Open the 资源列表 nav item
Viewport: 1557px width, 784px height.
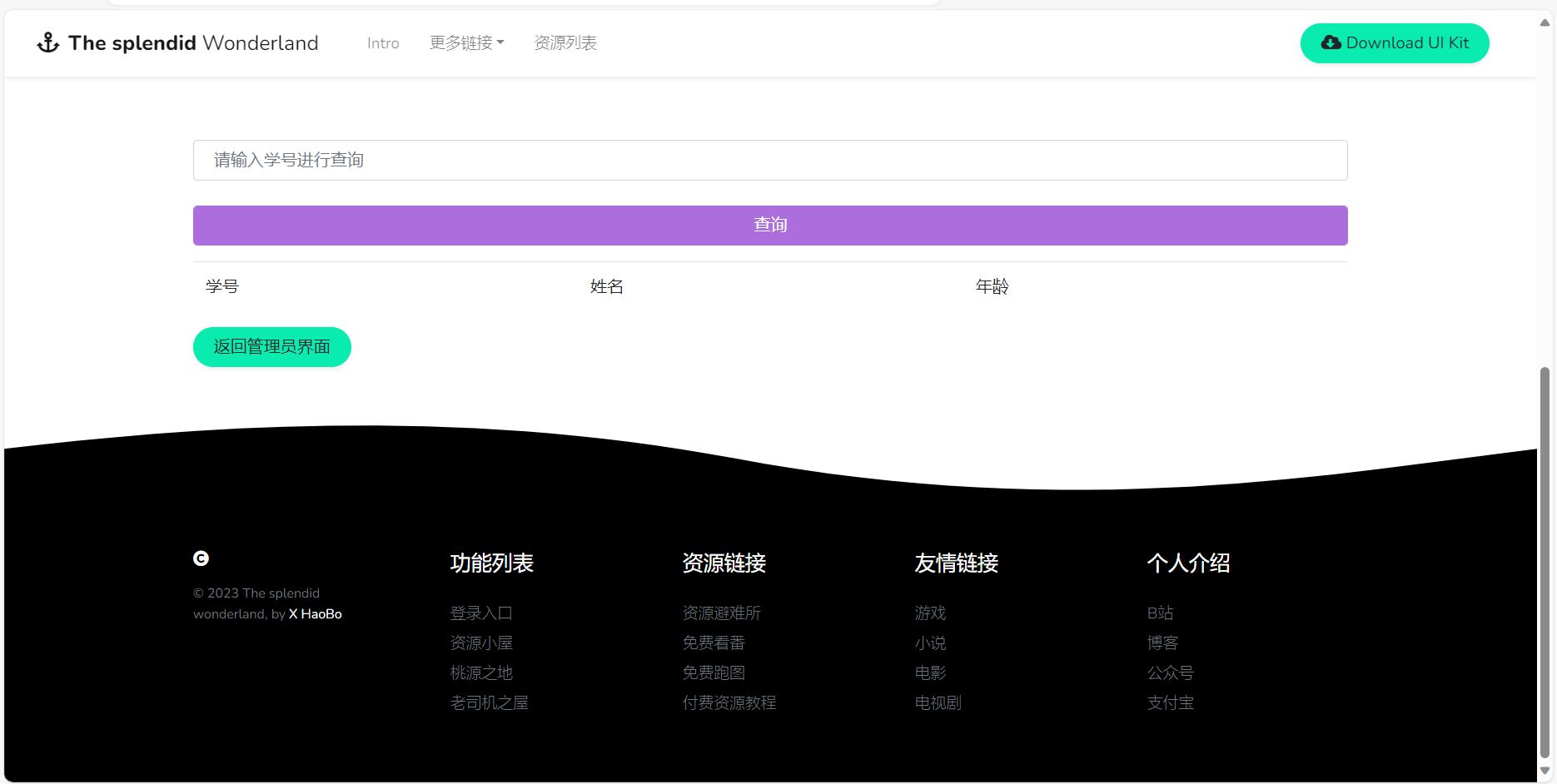coord(565,42)
